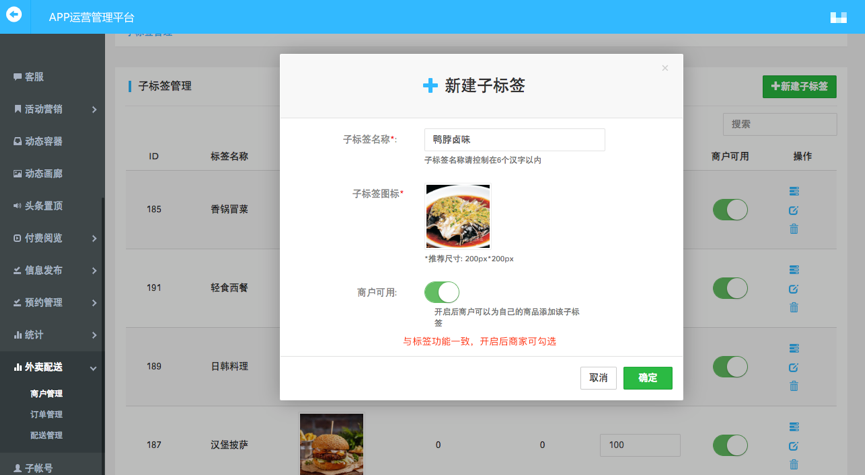This screenshot has width=865, height=475.
Task: Click the top-right header layout icon
Action: (x=838, y=17)
